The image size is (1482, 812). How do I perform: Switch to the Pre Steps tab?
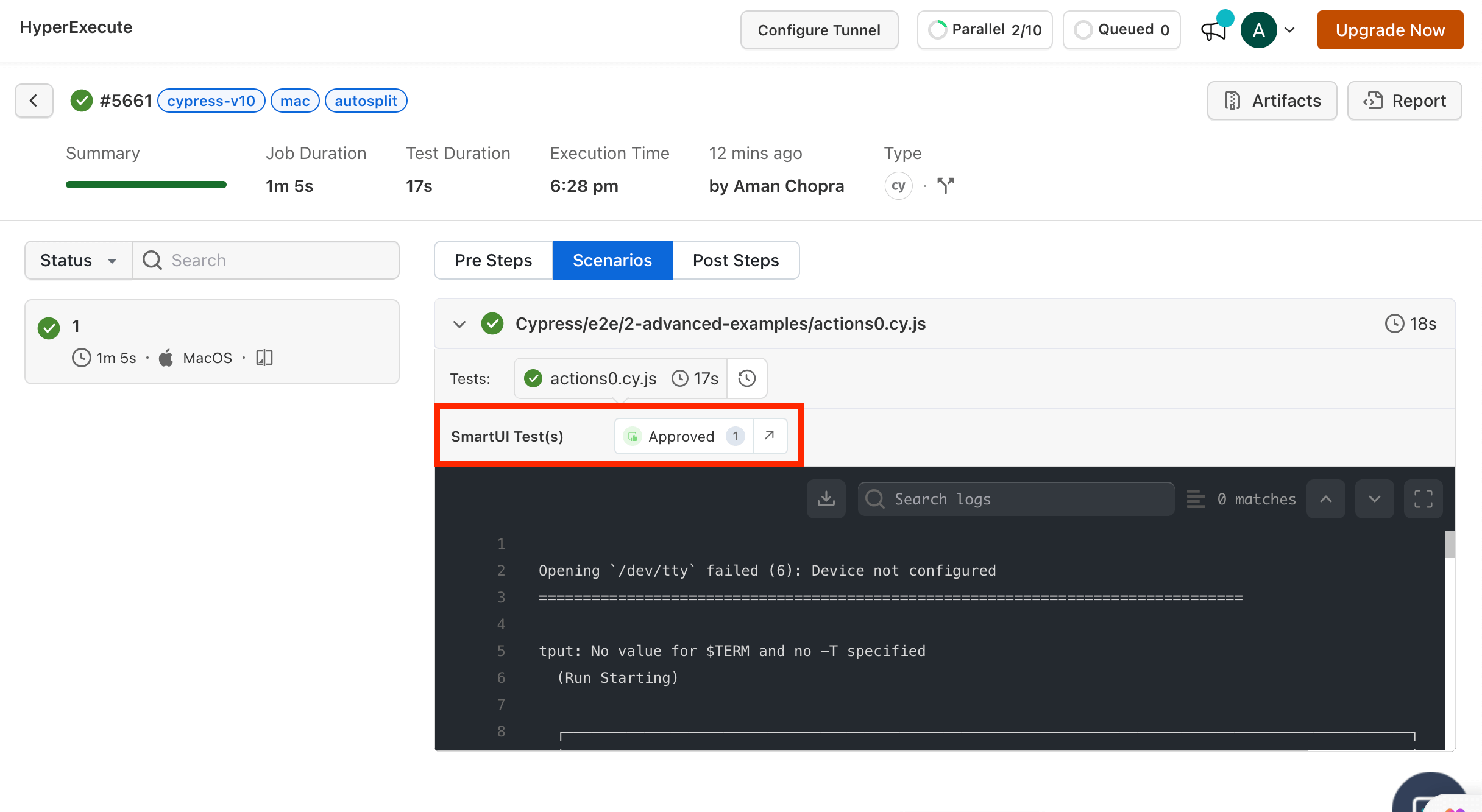(x=493, y=260)
